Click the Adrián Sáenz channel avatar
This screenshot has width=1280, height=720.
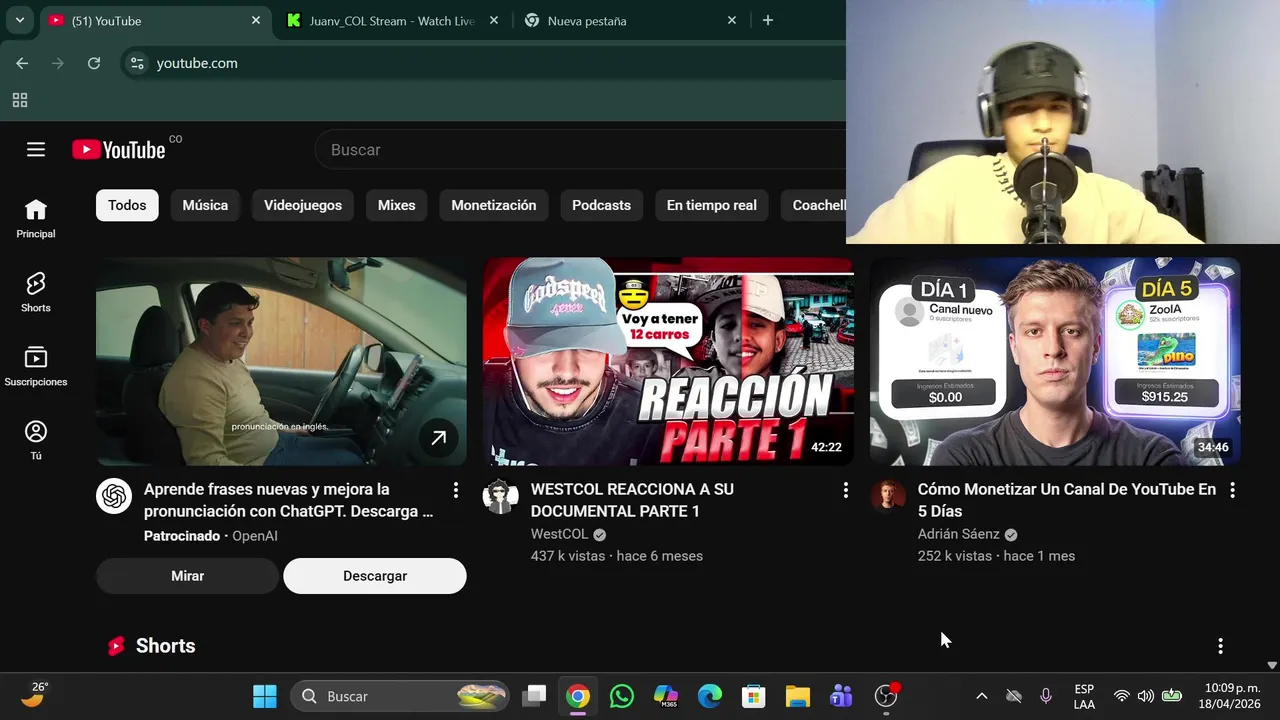pos(888,496)
